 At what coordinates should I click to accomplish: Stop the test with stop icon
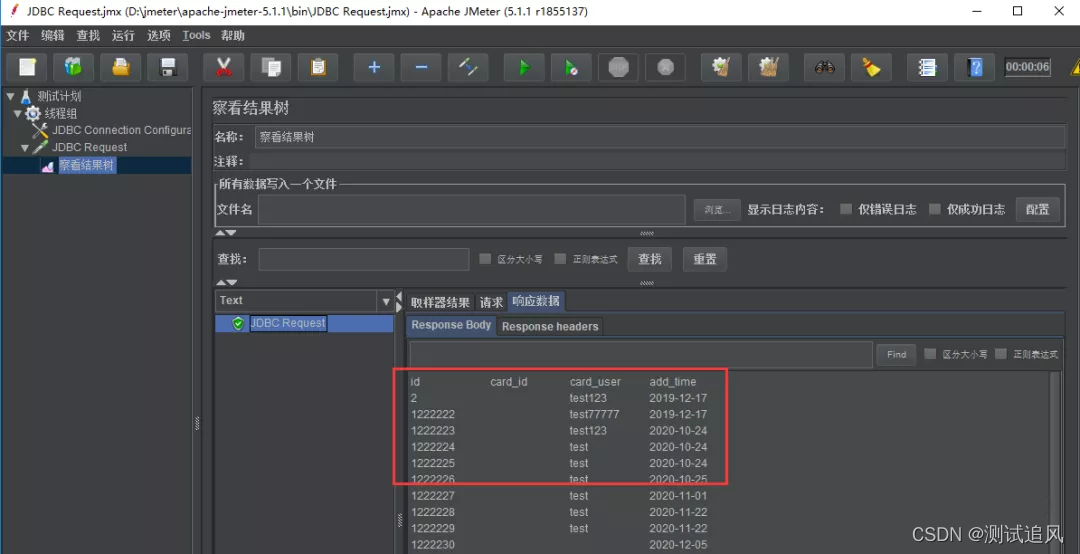coord(618,67)
